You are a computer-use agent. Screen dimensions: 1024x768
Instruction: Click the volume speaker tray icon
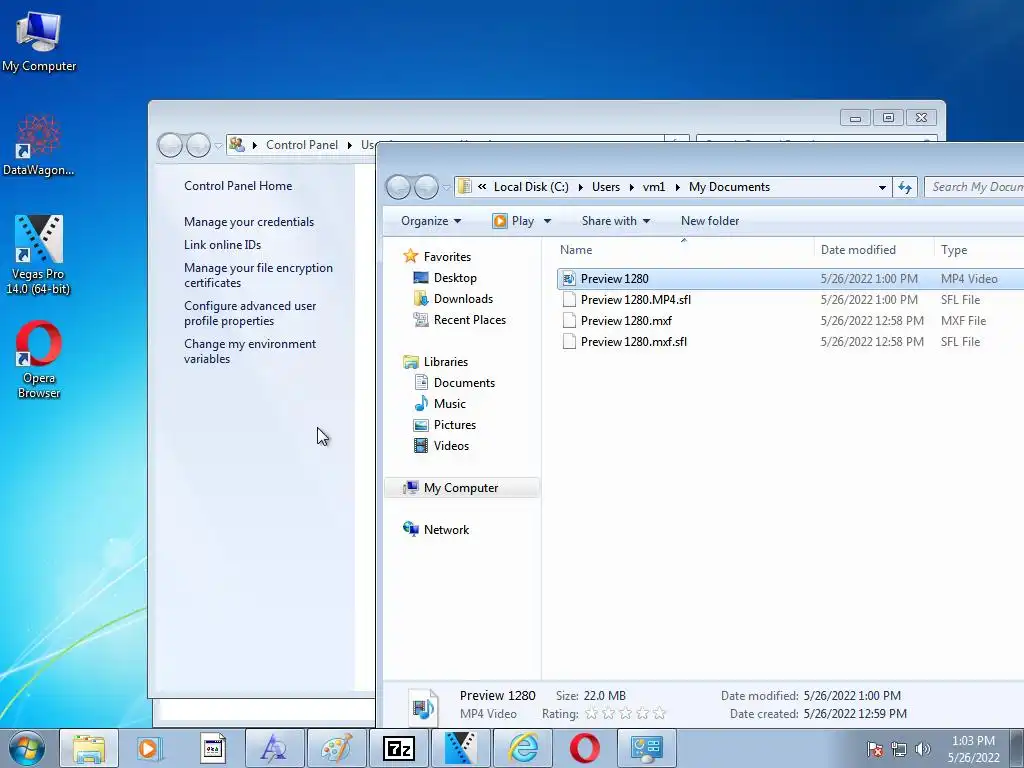coord(922,749)
